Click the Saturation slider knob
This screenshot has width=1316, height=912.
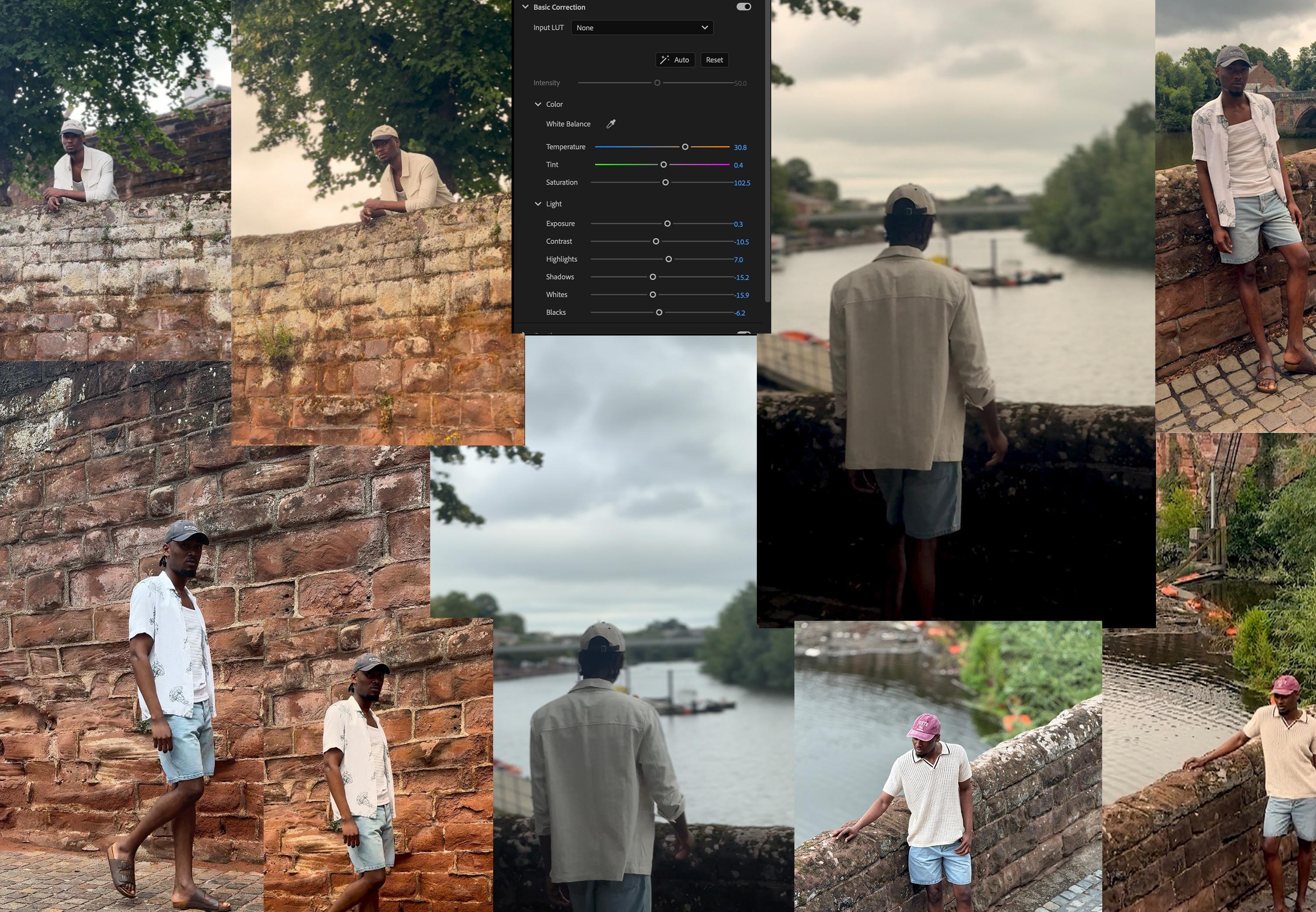click(665, 182)
